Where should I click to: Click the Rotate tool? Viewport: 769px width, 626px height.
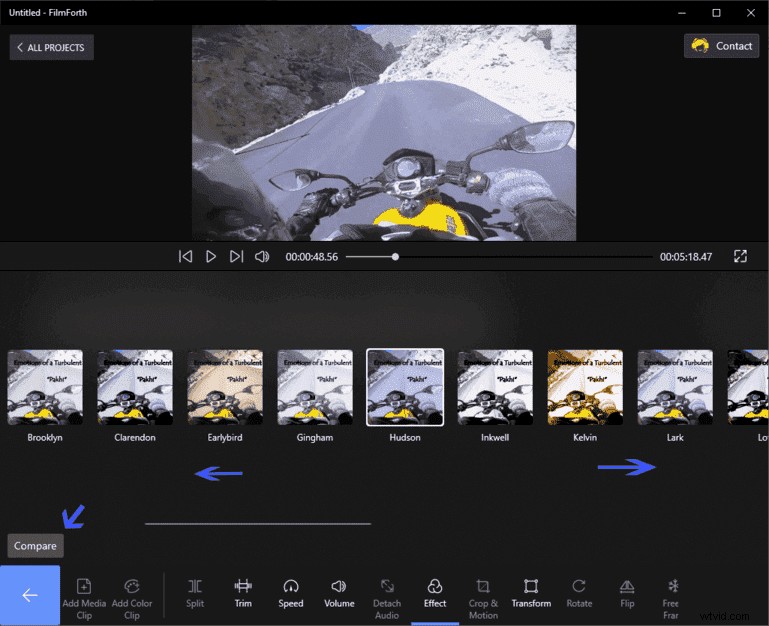tap(579, 593)
